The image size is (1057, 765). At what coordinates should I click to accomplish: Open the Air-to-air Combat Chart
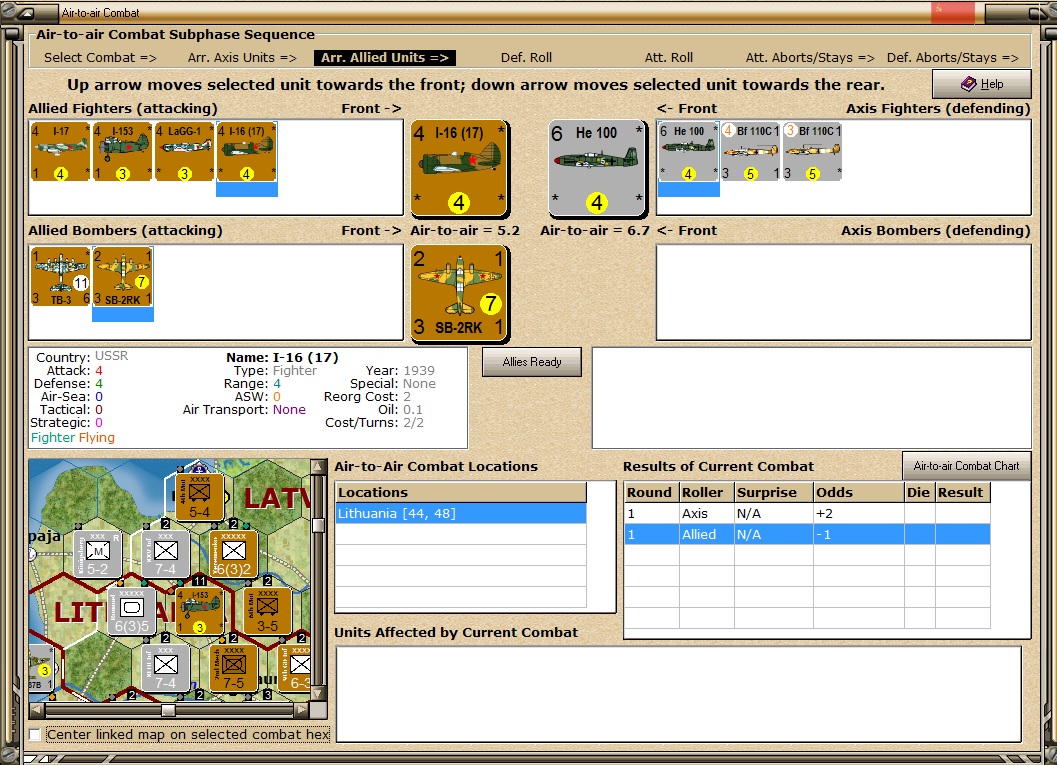pos(966,466)
